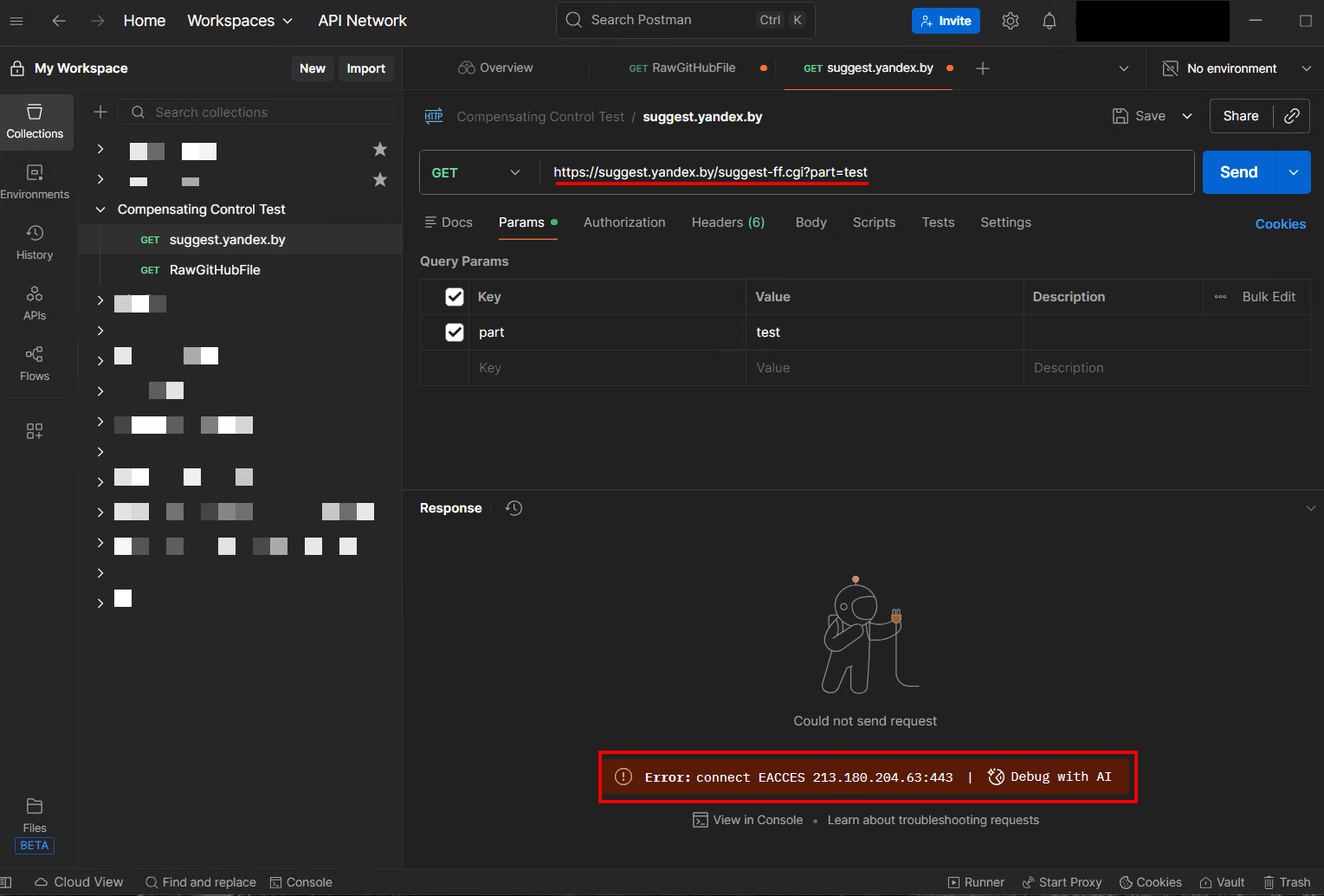Image resolution: width=1324 pixels, height=896 pixels.
Task: Toggle the select-all params header checkbox
Action: [455, 297]
